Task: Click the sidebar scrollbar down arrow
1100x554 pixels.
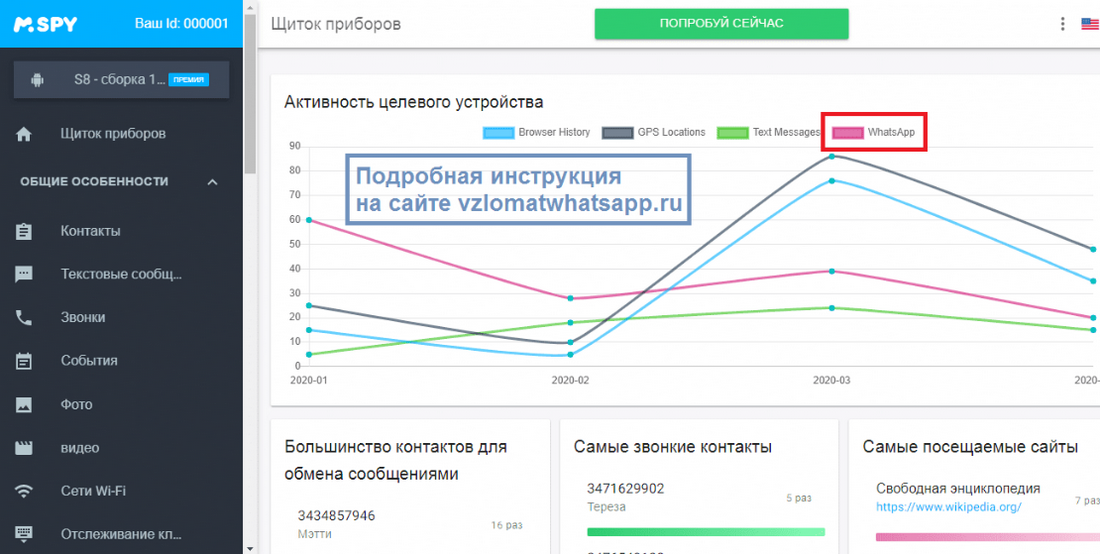Action: [250, 548]
